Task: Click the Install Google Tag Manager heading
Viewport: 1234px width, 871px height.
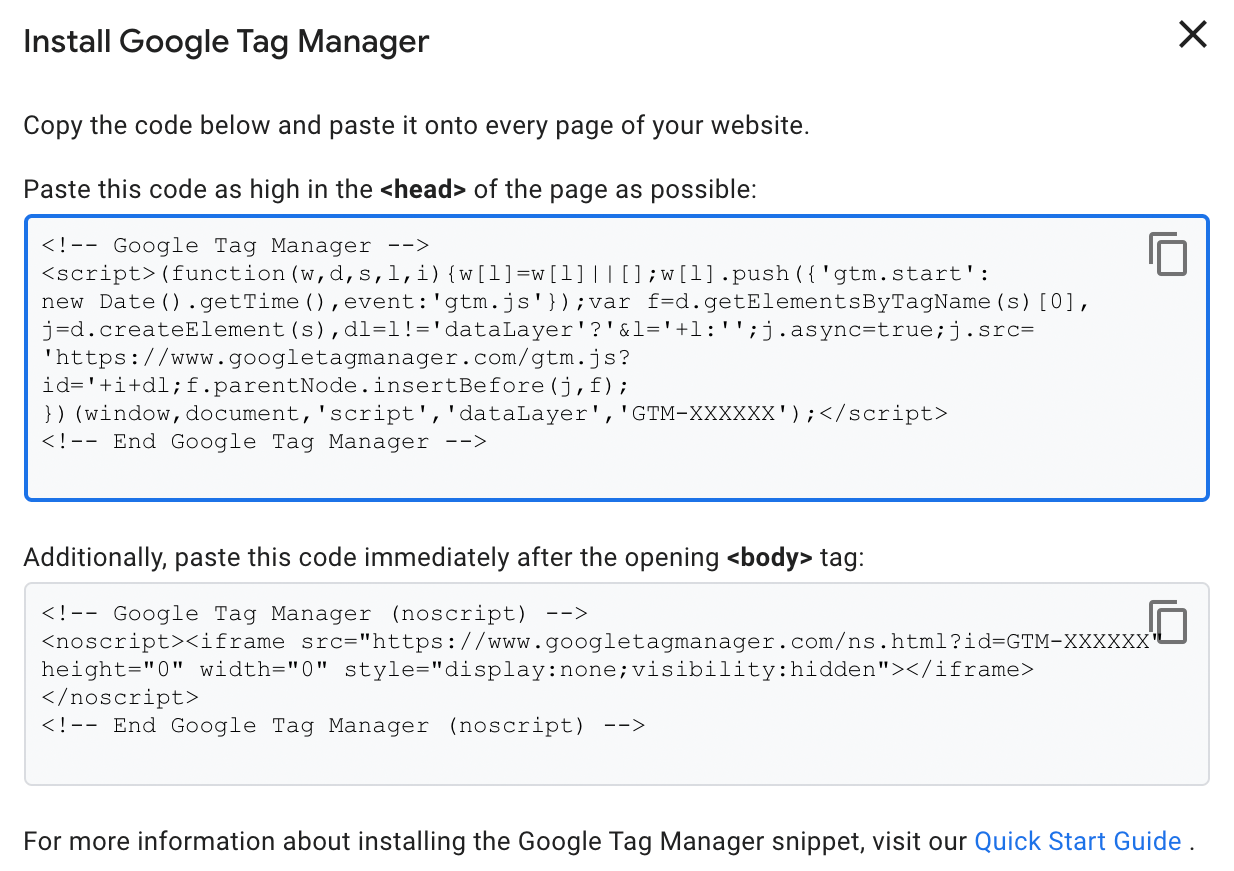Action: point(226,41)
